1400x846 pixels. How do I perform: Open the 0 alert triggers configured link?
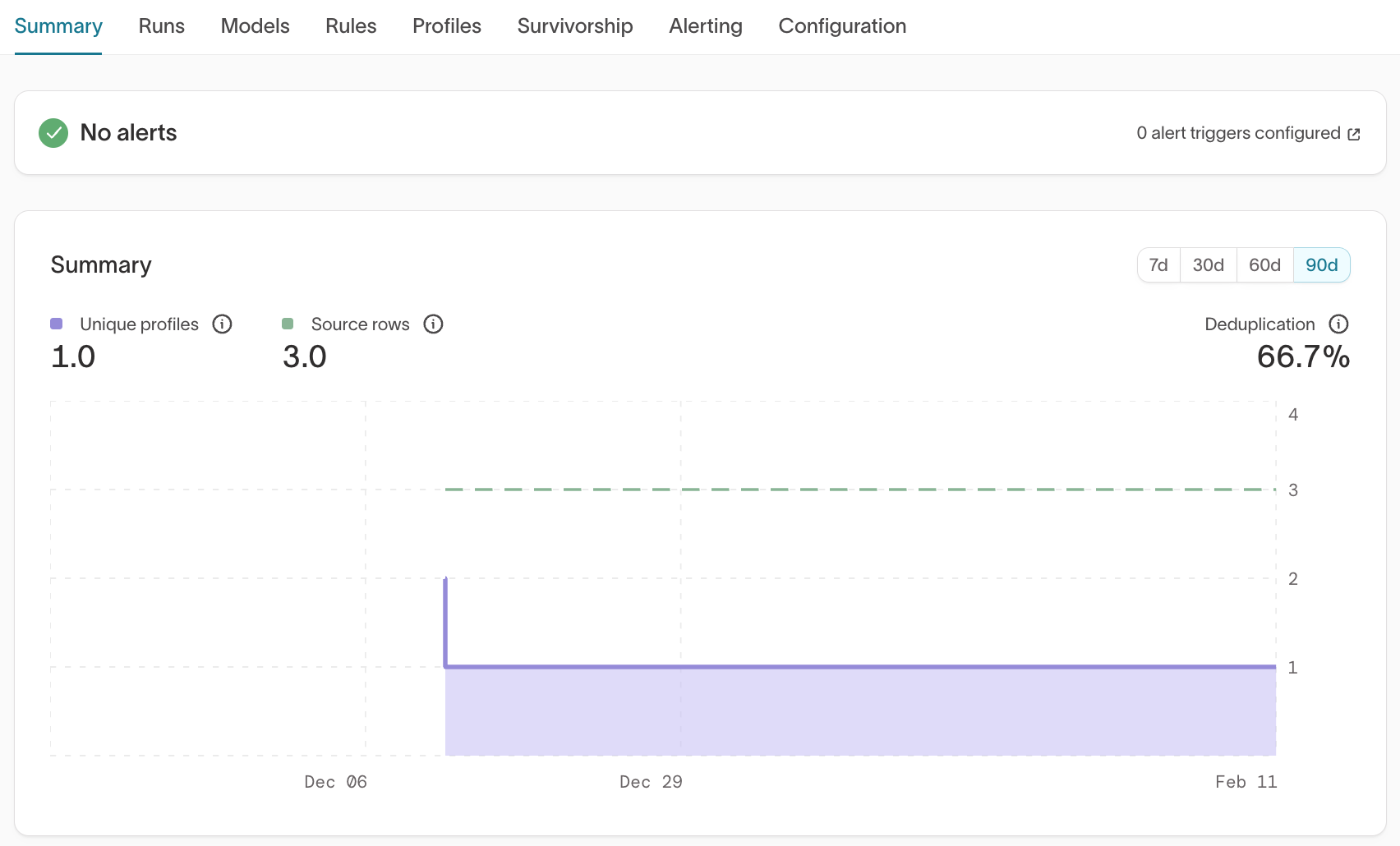[1237, 133]
